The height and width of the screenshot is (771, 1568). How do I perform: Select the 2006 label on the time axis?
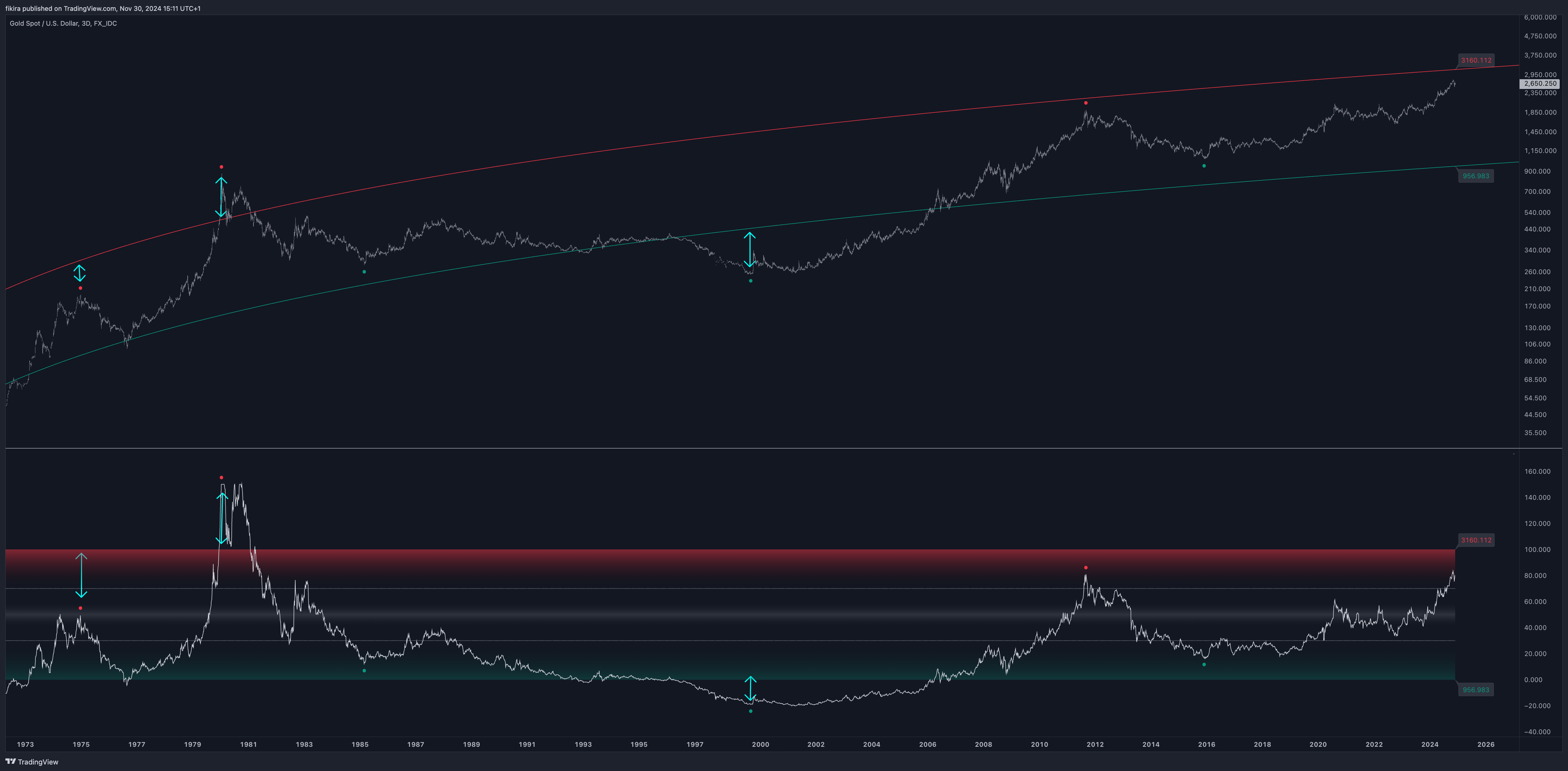click(x=928, y=745)
